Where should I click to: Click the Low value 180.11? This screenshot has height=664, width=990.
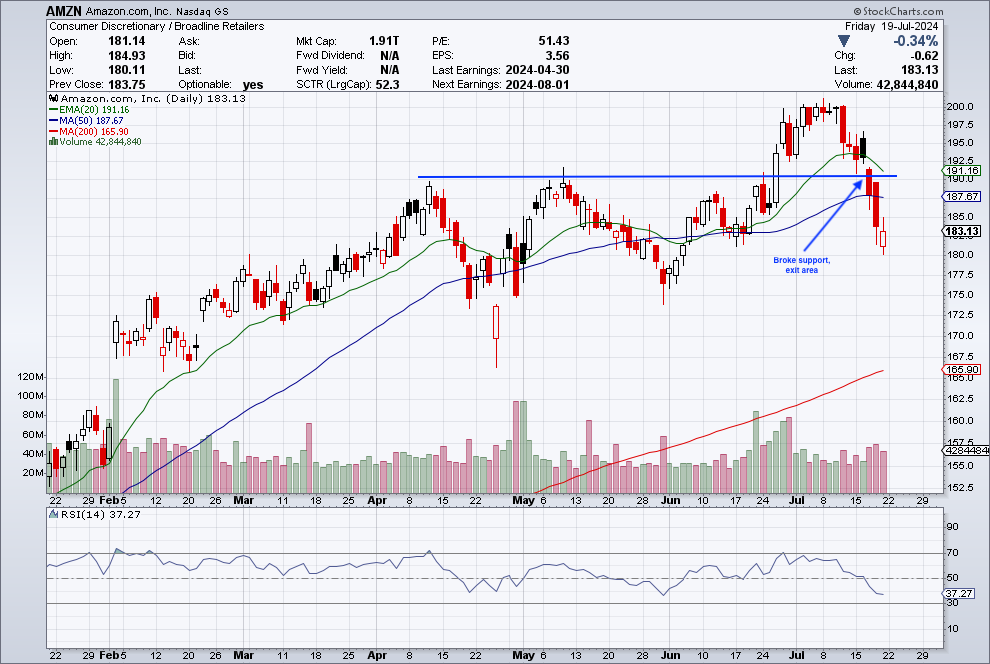pyautogui.click(x=127, y=70)
